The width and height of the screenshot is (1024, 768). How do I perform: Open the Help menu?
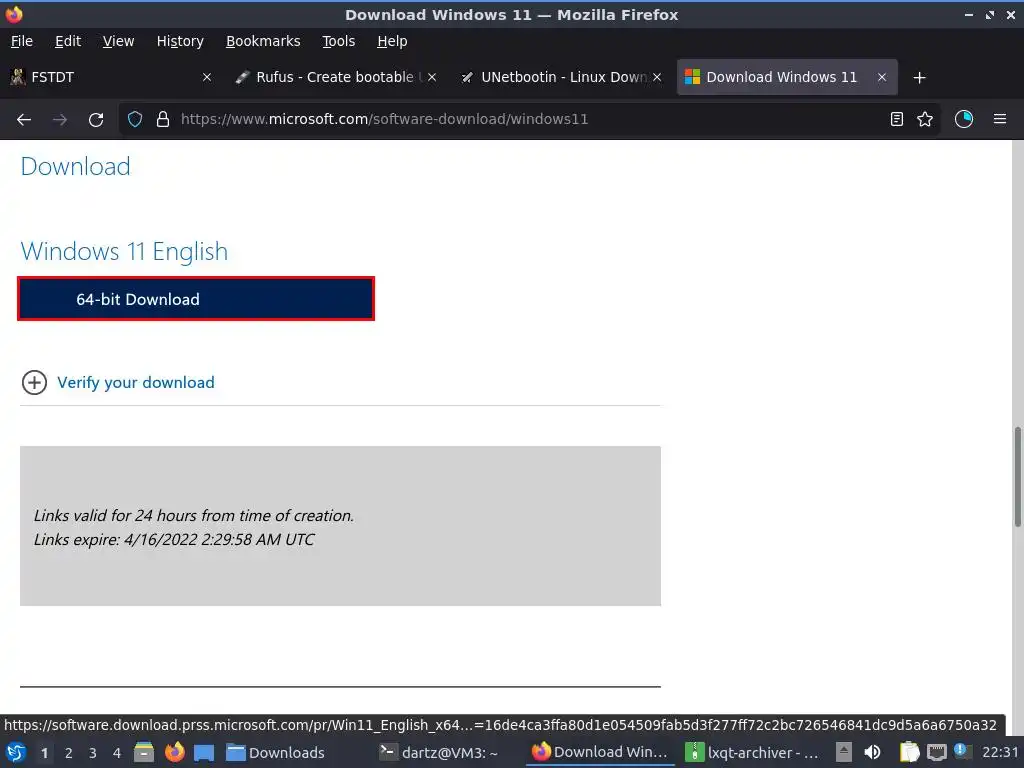(x=392, y=41)
